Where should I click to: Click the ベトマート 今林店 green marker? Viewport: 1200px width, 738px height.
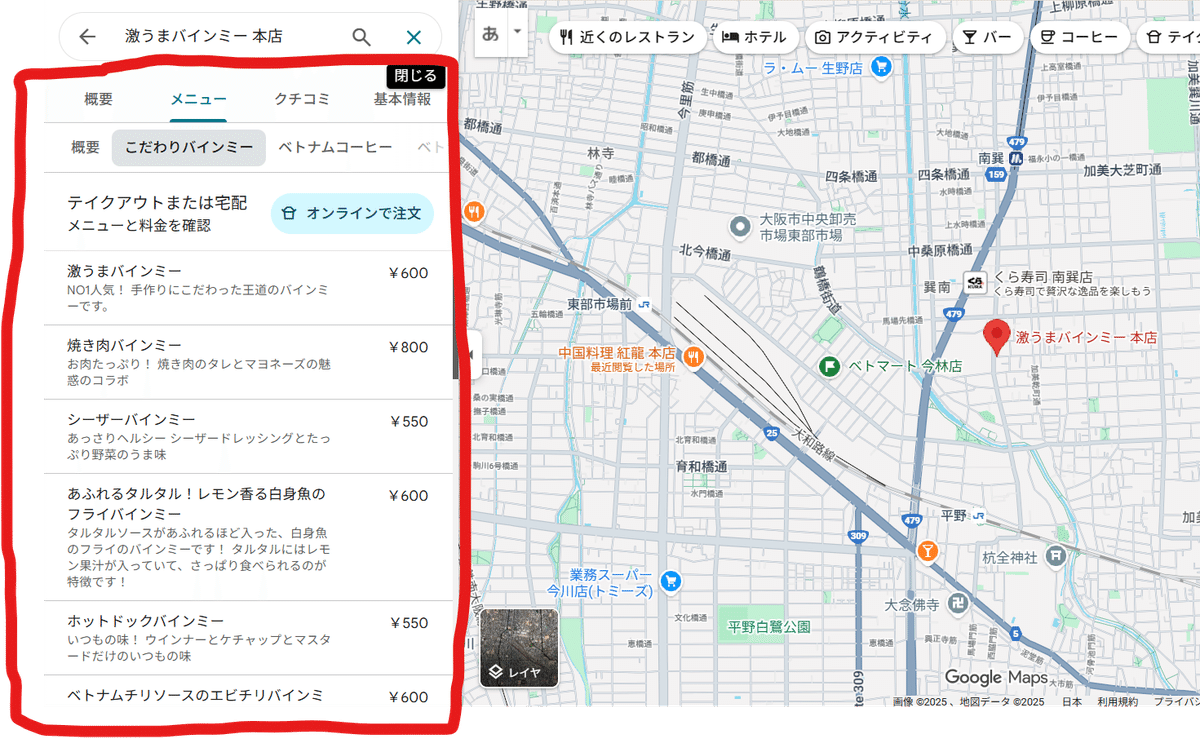pyautogui.click(x=828, y=367)
